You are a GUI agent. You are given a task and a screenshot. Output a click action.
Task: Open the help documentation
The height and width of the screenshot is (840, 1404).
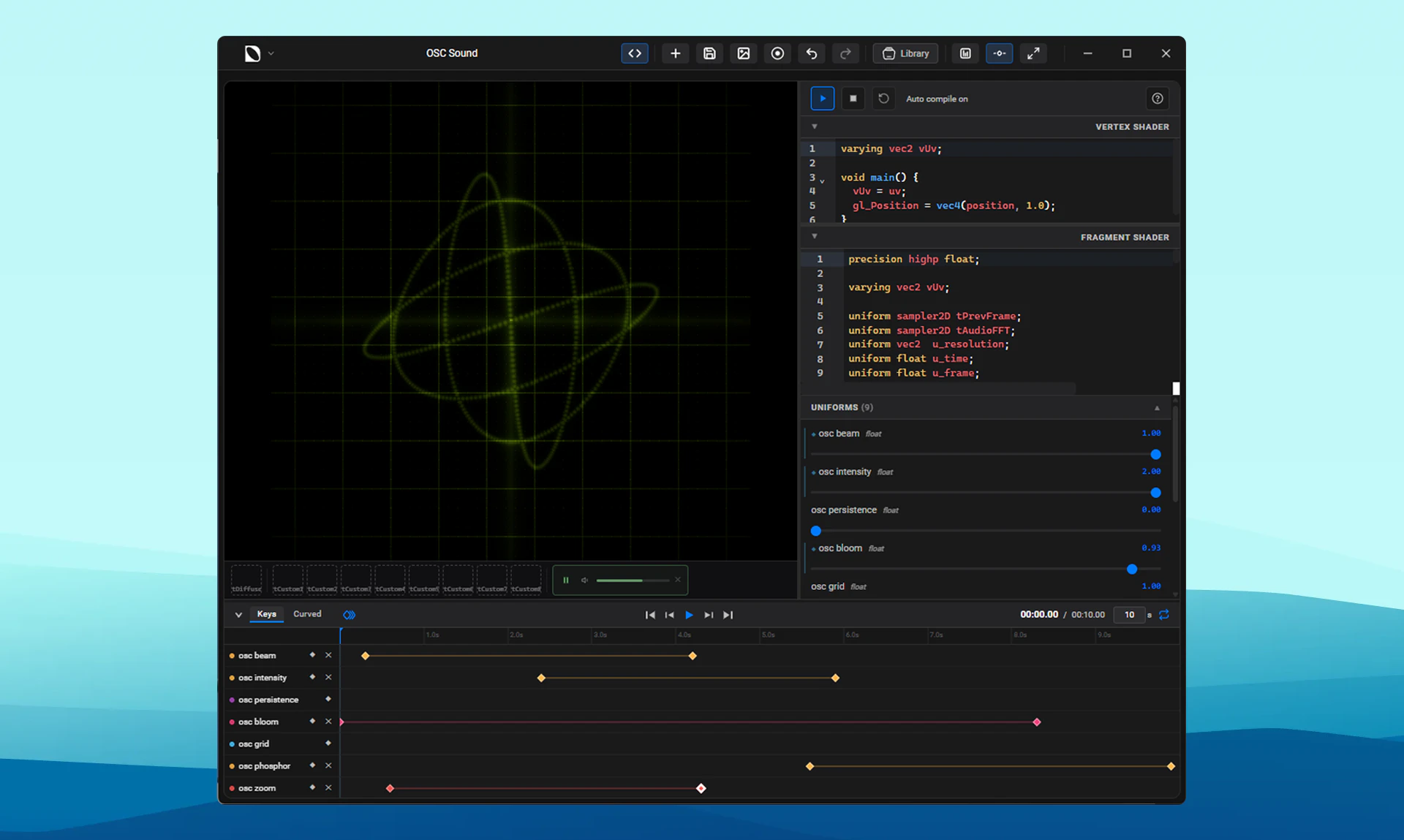1157,98
